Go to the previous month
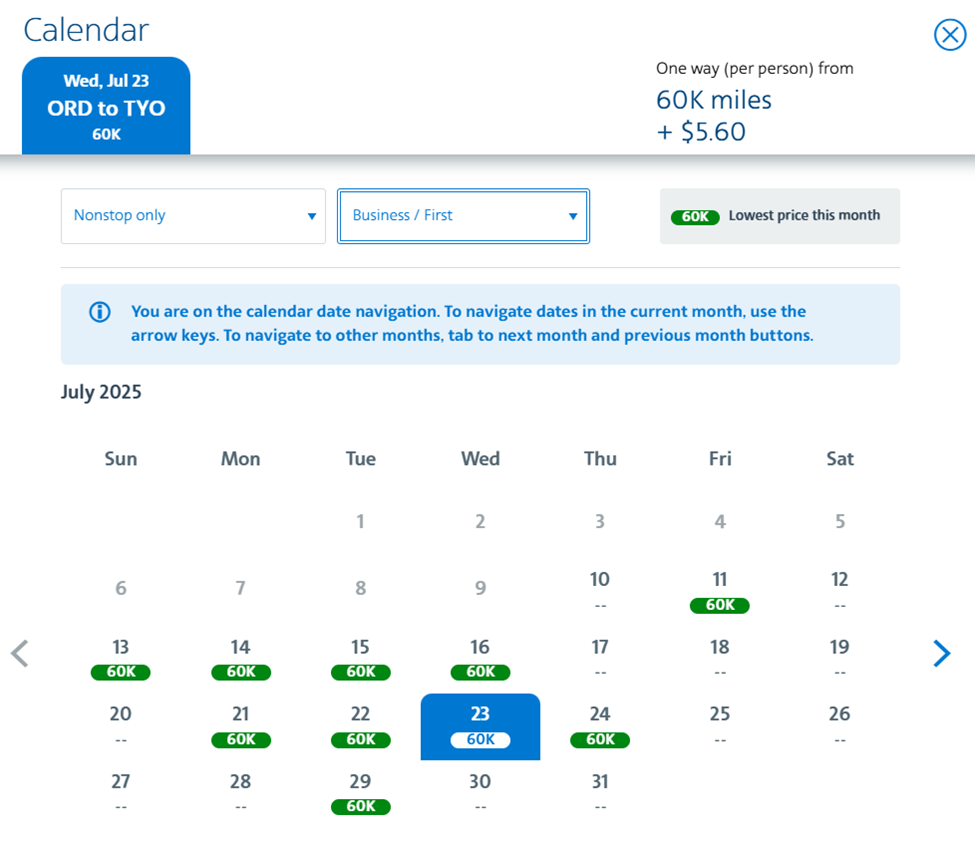This screenshot has width=975, height=841. (20, 653)
